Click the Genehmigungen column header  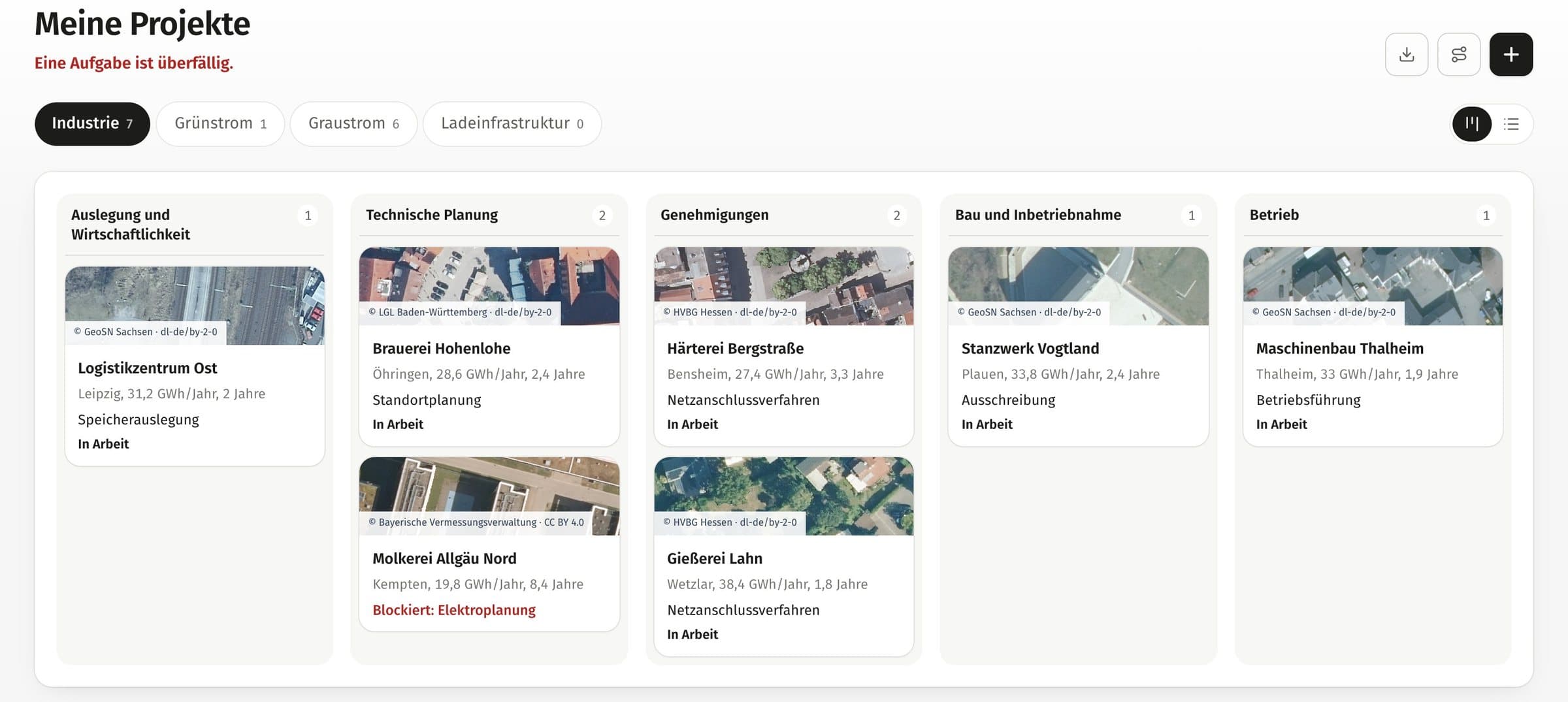715,215
